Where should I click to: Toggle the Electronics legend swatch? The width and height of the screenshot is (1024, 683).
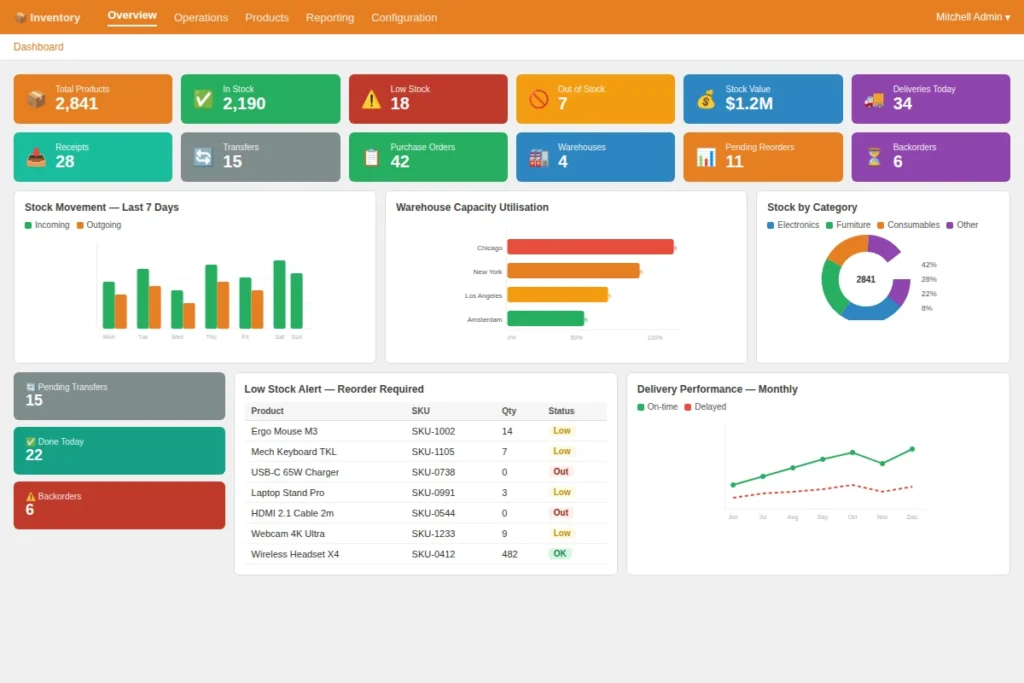[771, 225]
